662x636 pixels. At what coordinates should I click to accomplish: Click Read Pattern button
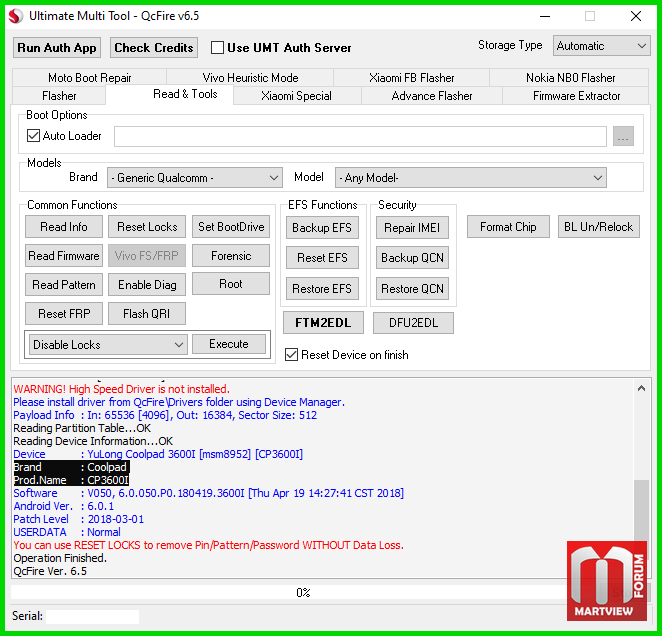coord(64,285)
